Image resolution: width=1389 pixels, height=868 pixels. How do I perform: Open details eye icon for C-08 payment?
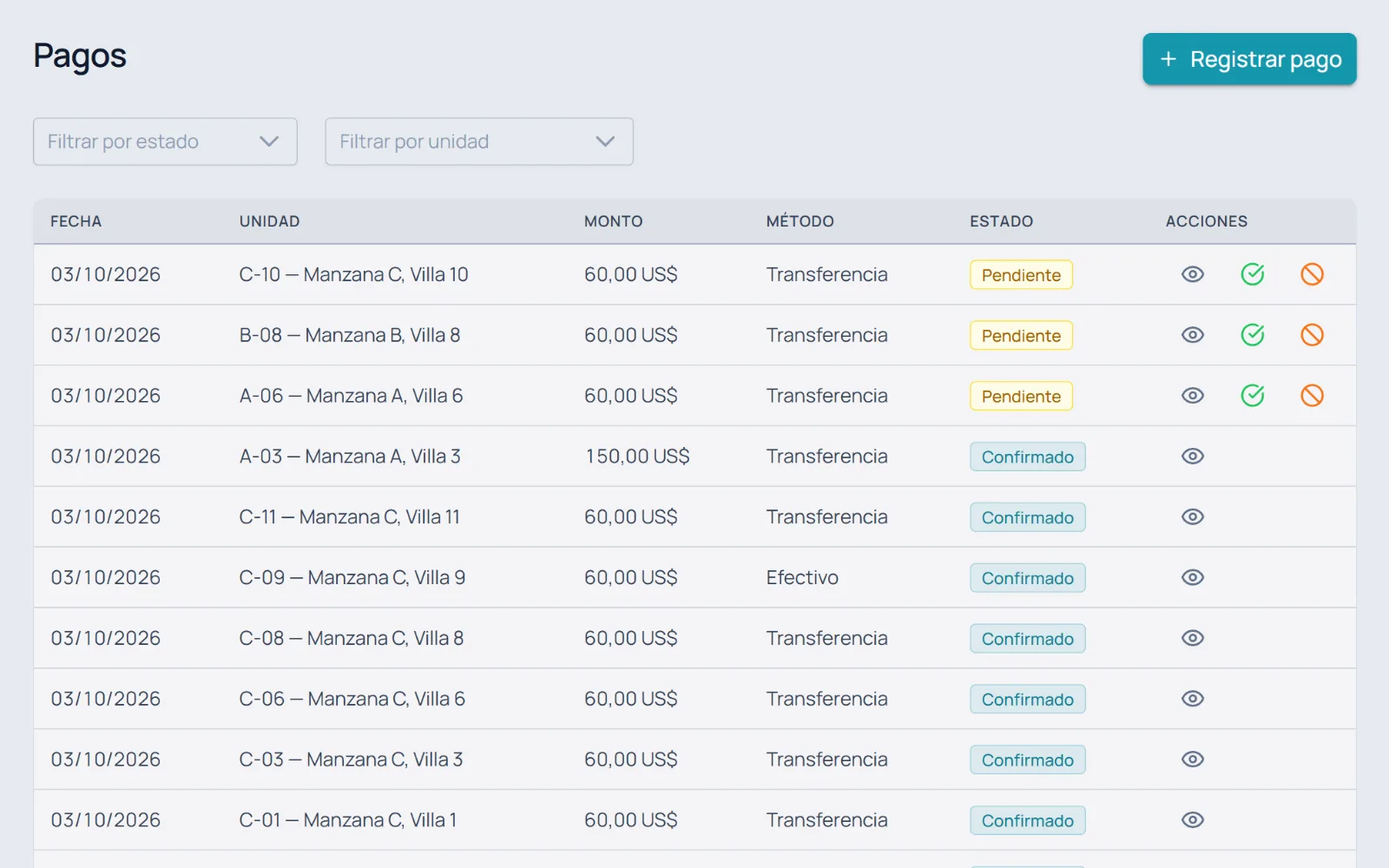pyautogui.click(x=1193, y=639)
